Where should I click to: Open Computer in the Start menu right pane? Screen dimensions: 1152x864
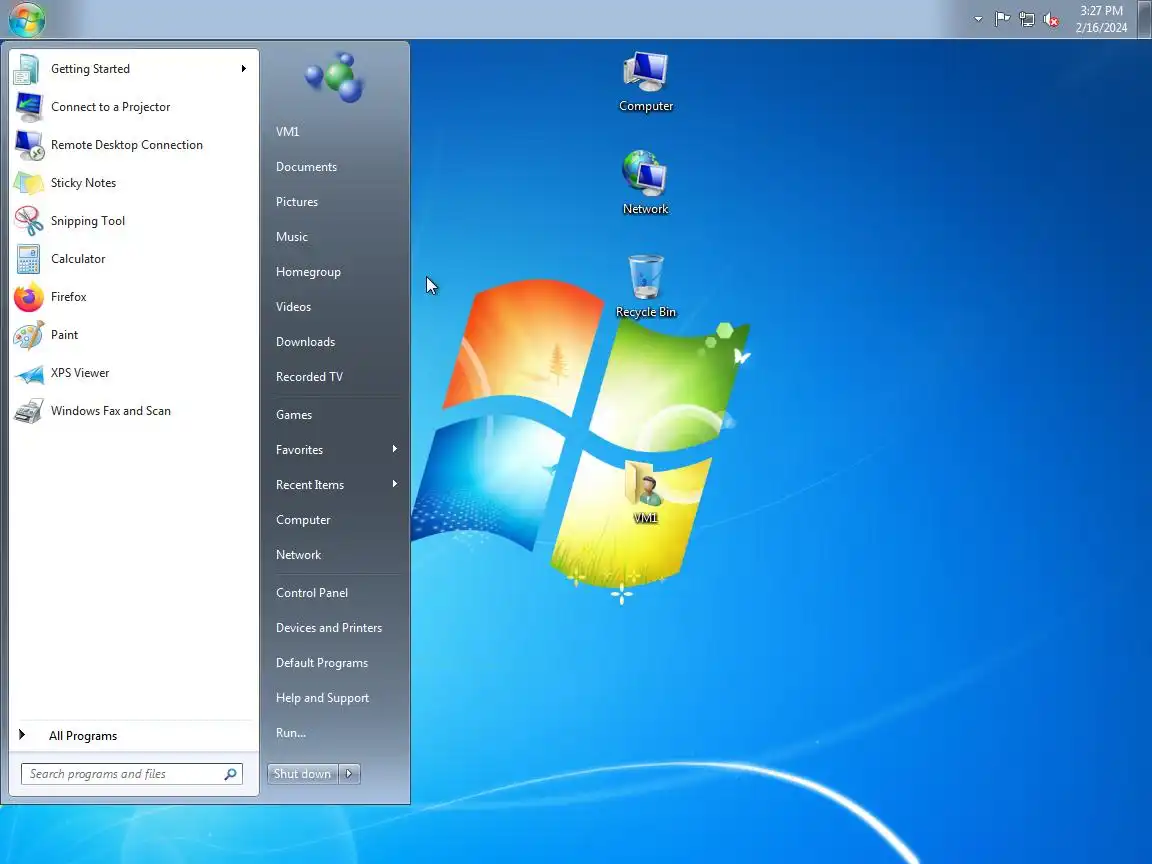303,520
